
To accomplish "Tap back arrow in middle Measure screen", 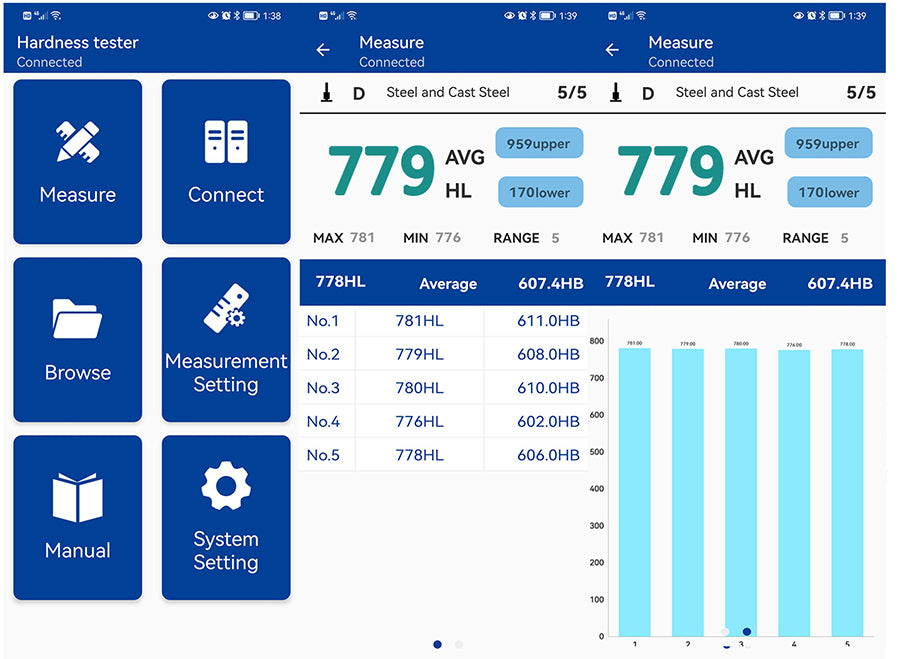I will 323,50.
